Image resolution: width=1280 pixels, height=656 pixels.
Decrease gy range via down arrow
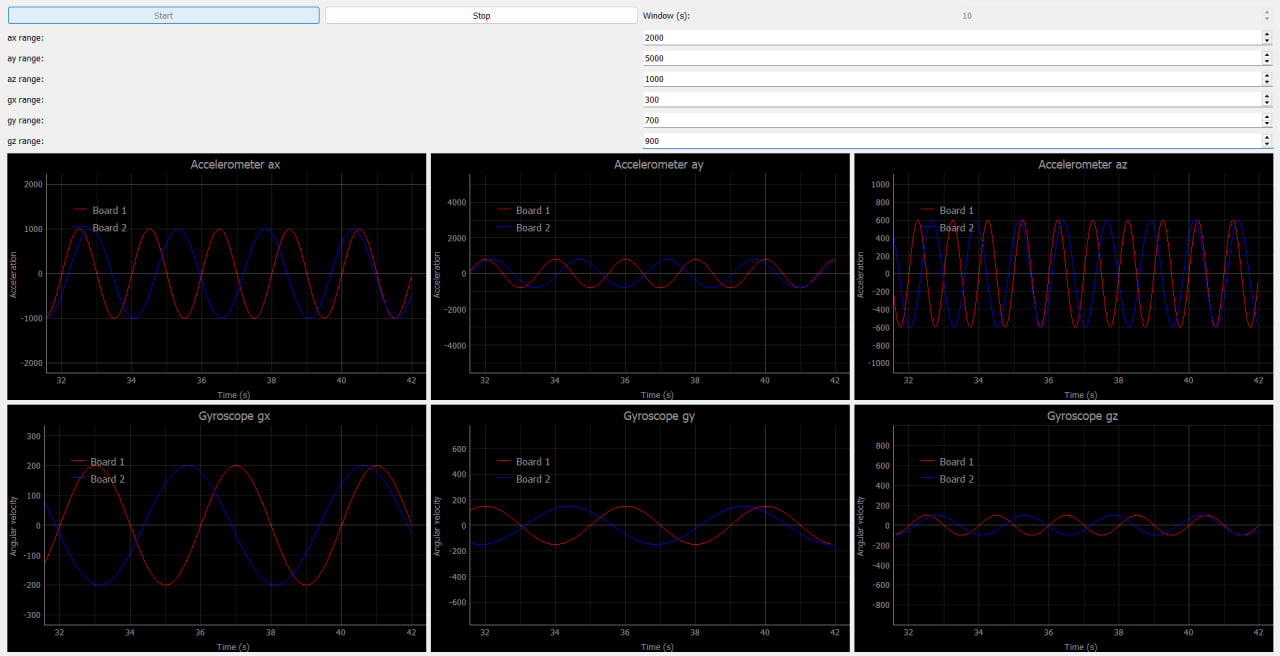coord(1267,125)
